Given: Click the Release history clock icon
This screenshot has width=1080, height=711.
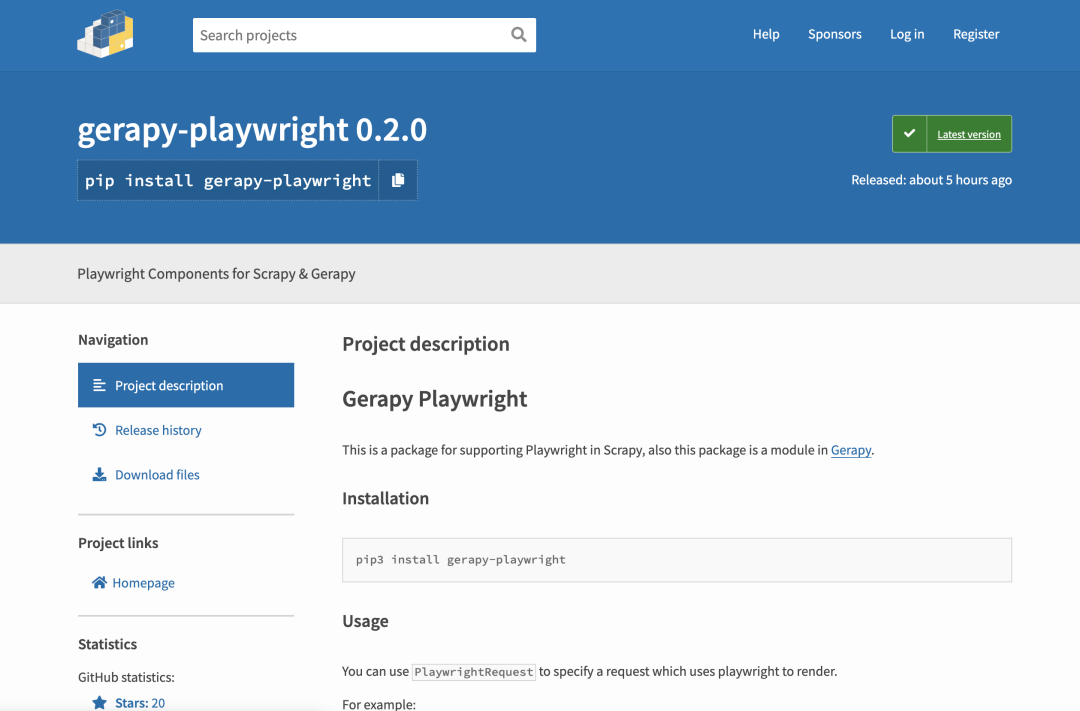Looking at the screenshot, I should (x=99, y=430).
